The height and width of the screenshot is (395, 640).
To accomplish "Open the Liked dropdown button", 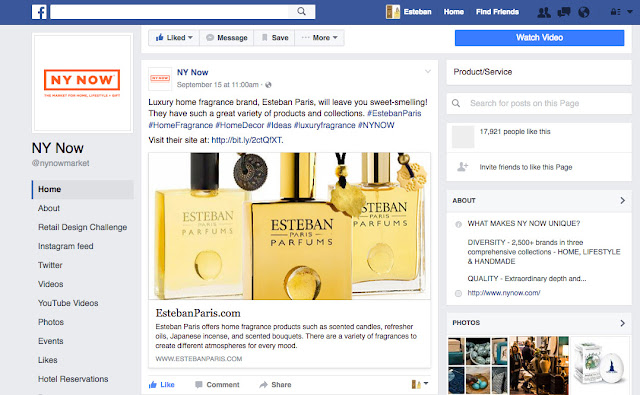I will 174,38.
